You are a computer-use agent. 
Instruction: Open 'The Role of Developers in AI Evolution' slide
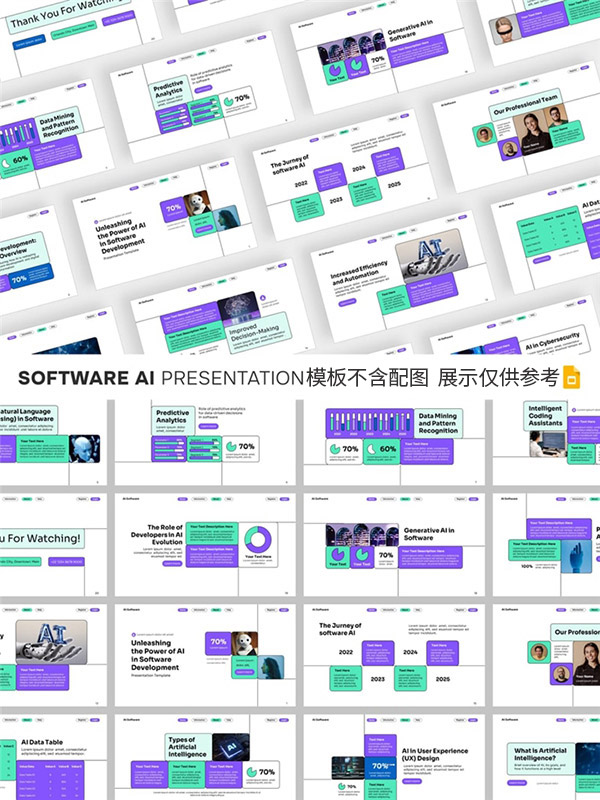tap(205, 544)
